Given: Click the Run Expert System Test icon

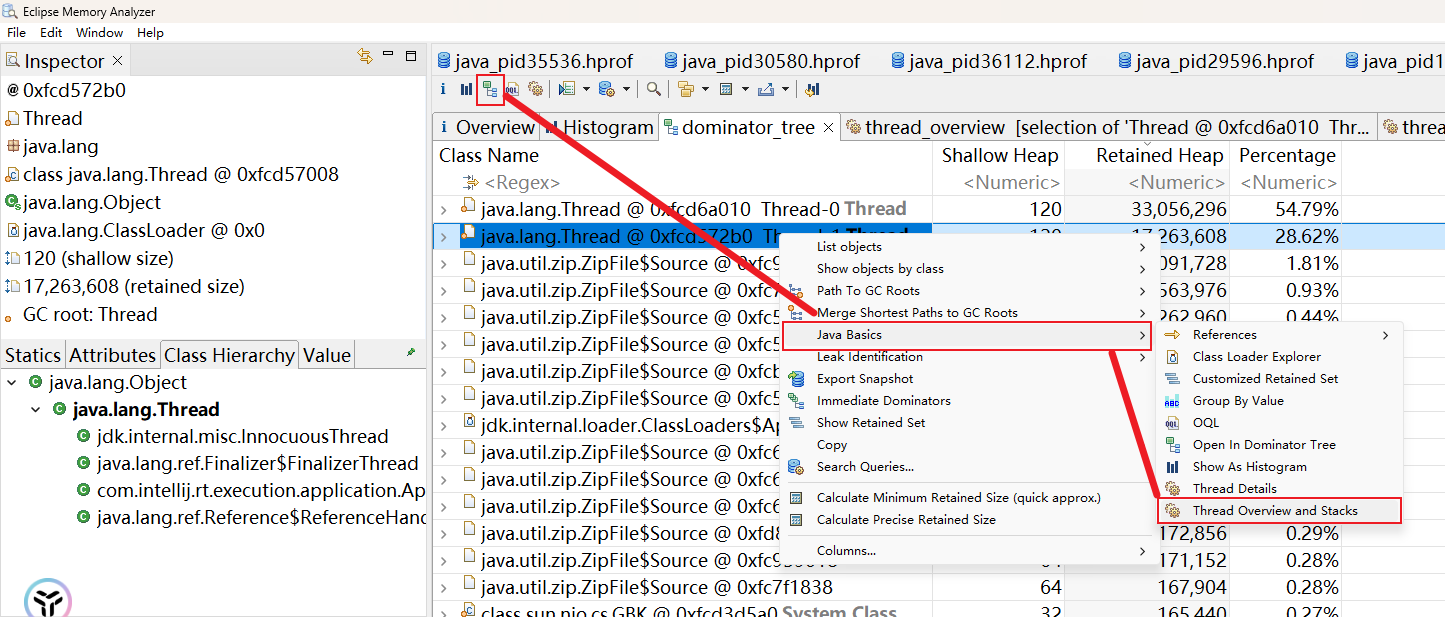Looking at the screenshot, I should point(567,89).
